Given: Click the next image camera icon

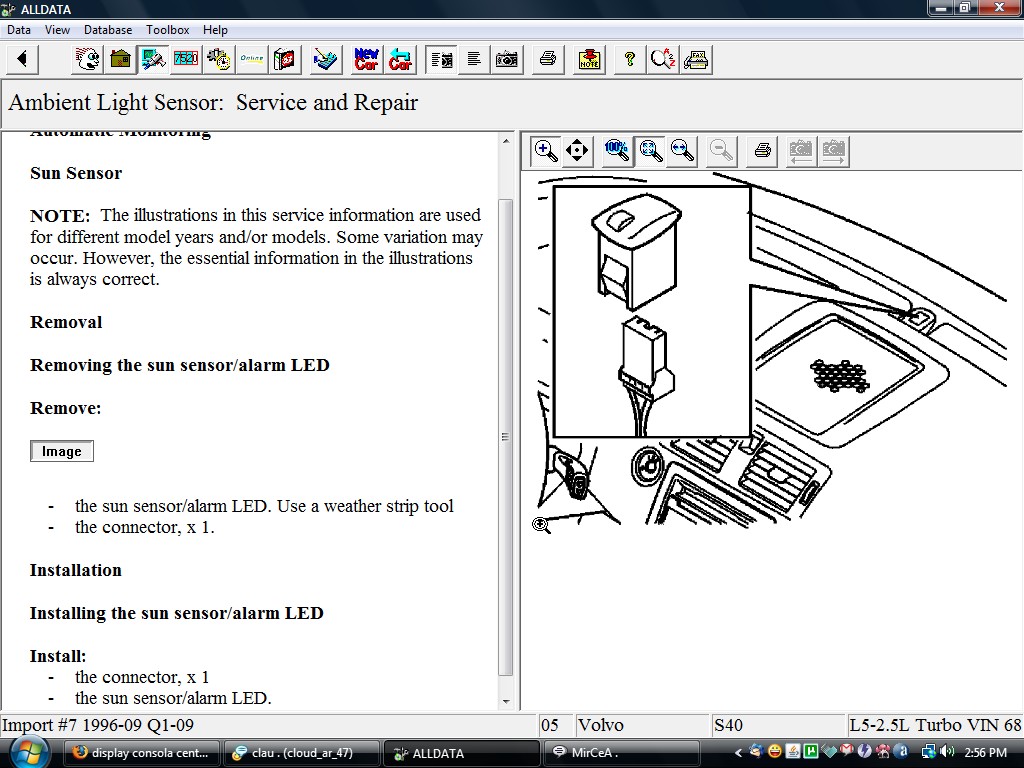Looking at the screenshot, I should 833,151.
